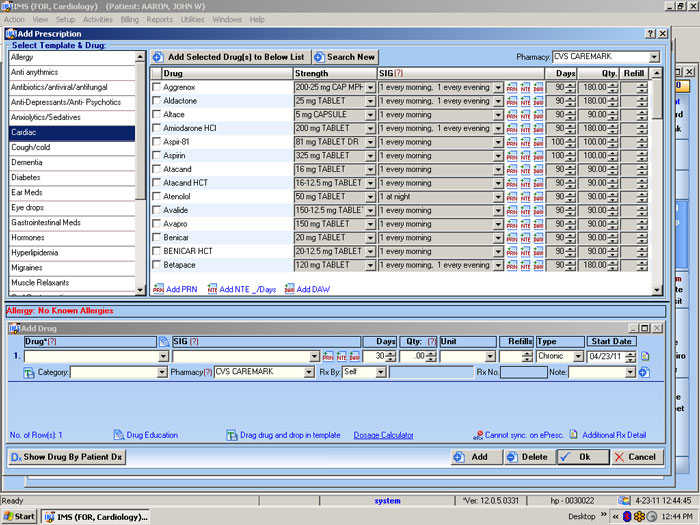Check the Aggrenox checkbox
This screenshot has width=700, height=525.
[156, 87]
